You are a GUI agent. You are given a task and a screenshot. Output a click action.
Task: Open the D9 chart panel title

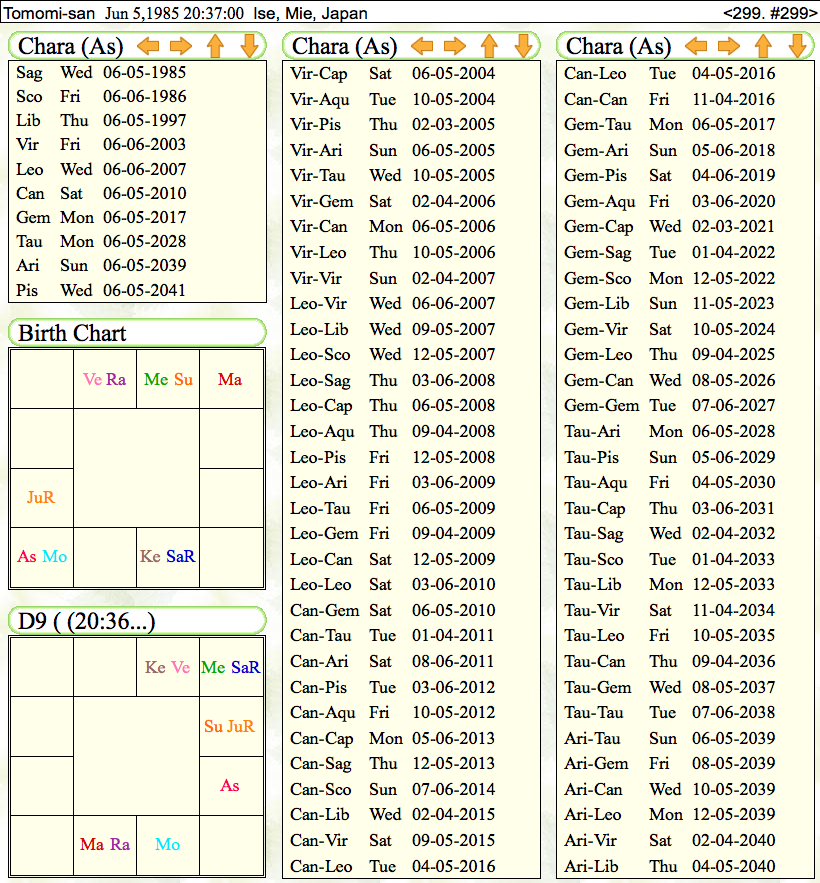(x=87, y=621)
